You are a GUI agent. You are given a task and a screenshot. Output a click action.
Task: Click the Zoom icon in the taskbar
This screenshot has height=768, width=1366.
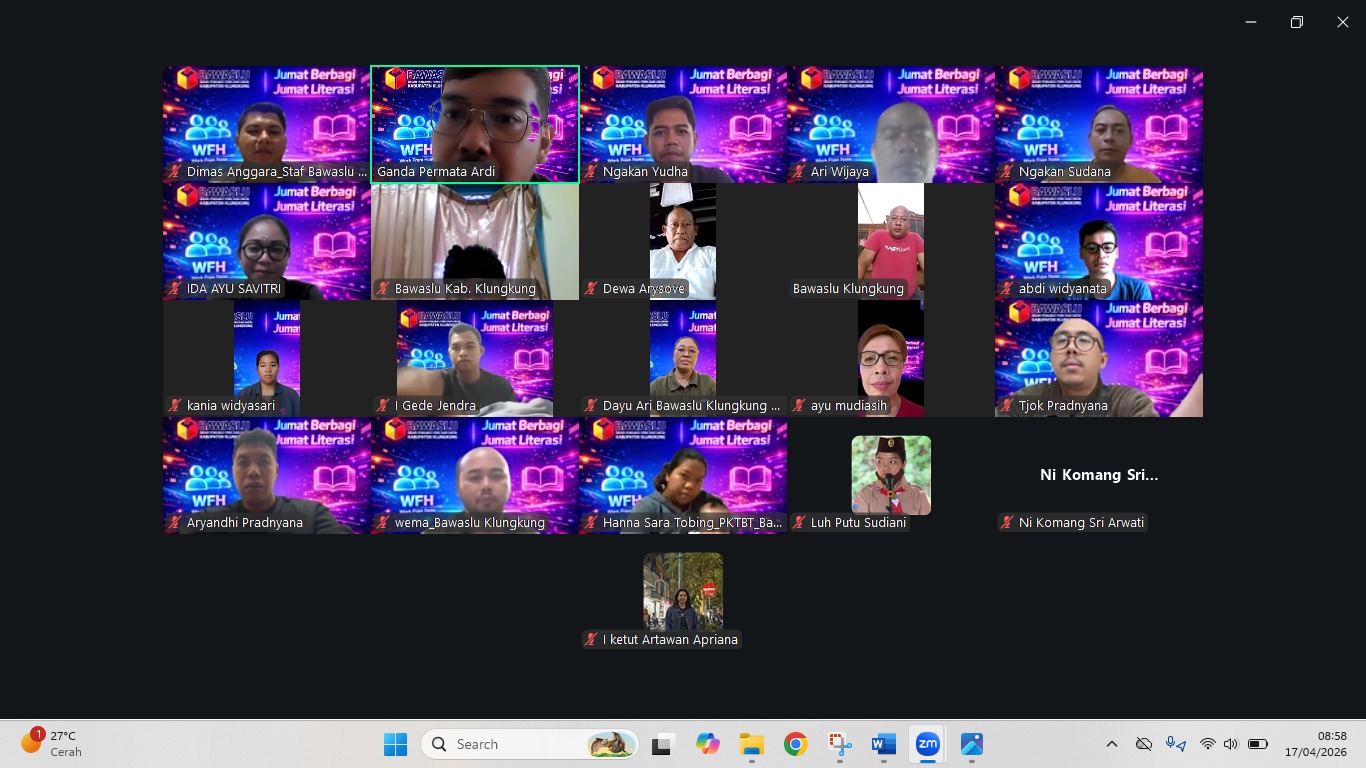928,744
